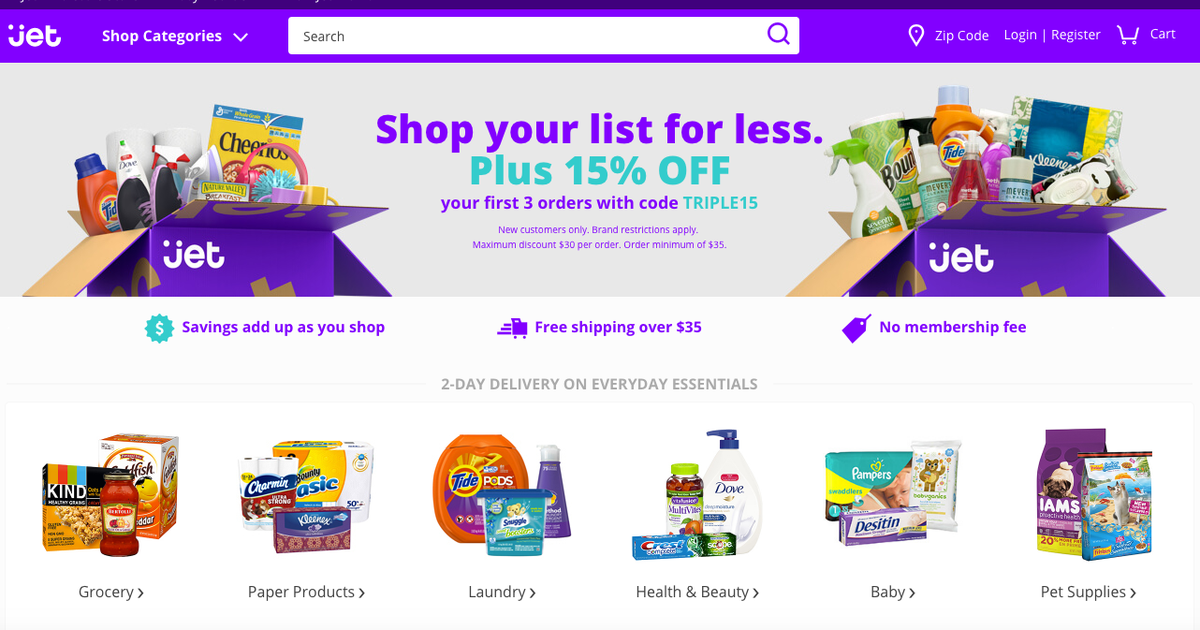Click the dollar savings badge icon
Image resolution: width=1200 pixels, height=630 pixels.
tap(159, 328)
